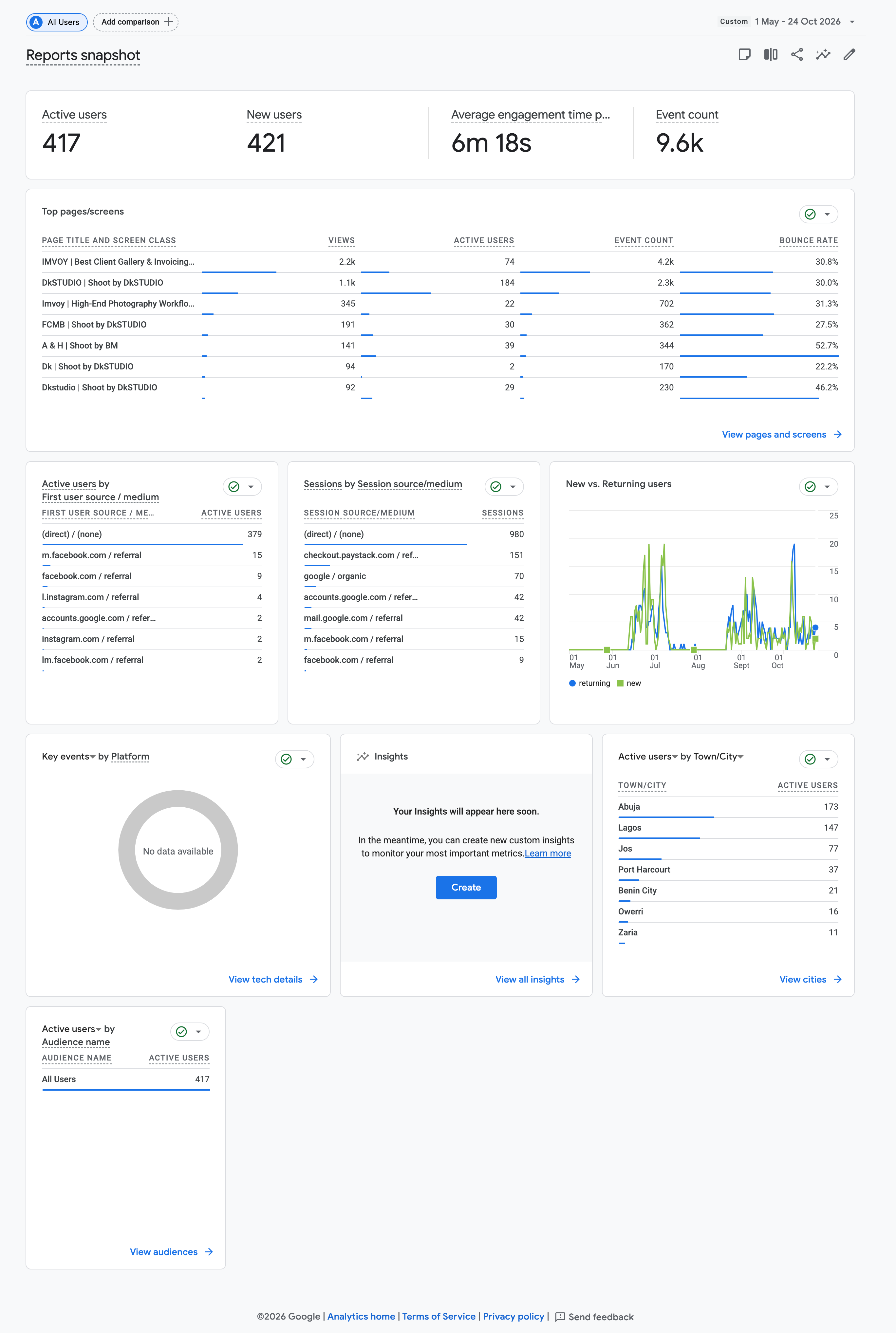Open Terms of Service footer link
This screenshot has height=1333, width=896.
pos(438,1317)
